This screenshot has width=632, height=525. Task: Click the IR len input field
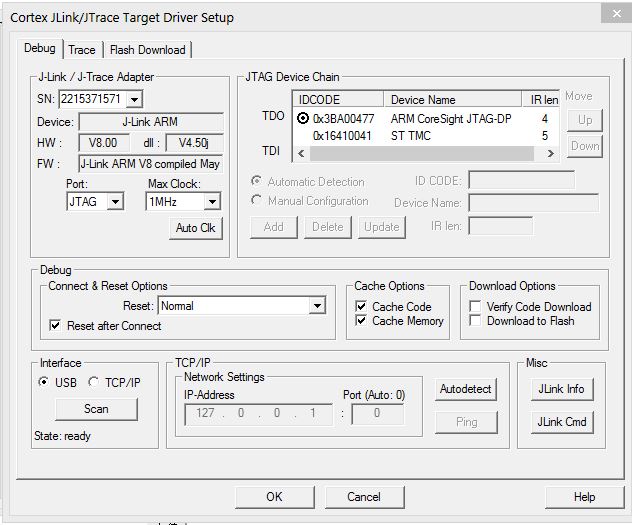coord(501,226)
